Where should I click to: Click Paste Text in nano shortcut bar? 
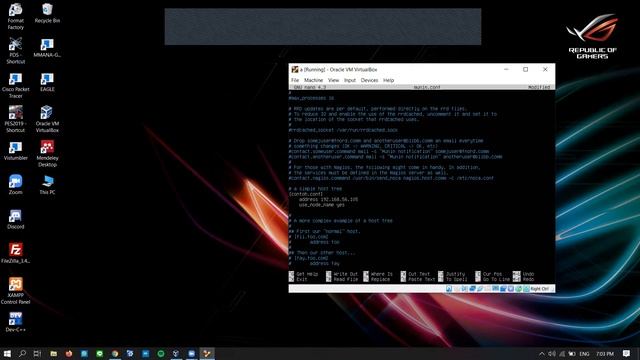(x=418, y=279)
